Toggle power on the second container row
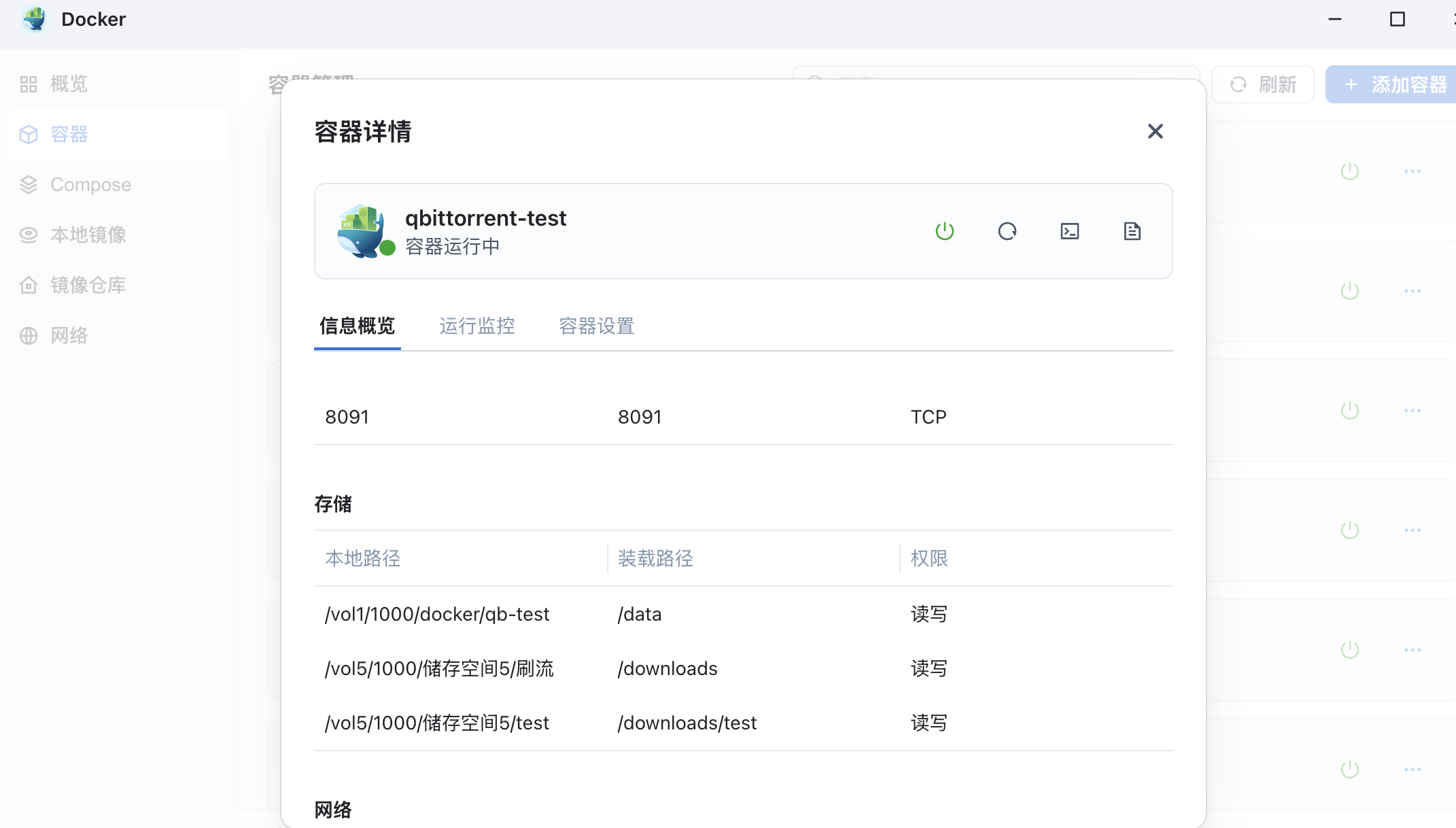Screen dimensions: 1456x828 (1350, 291)
